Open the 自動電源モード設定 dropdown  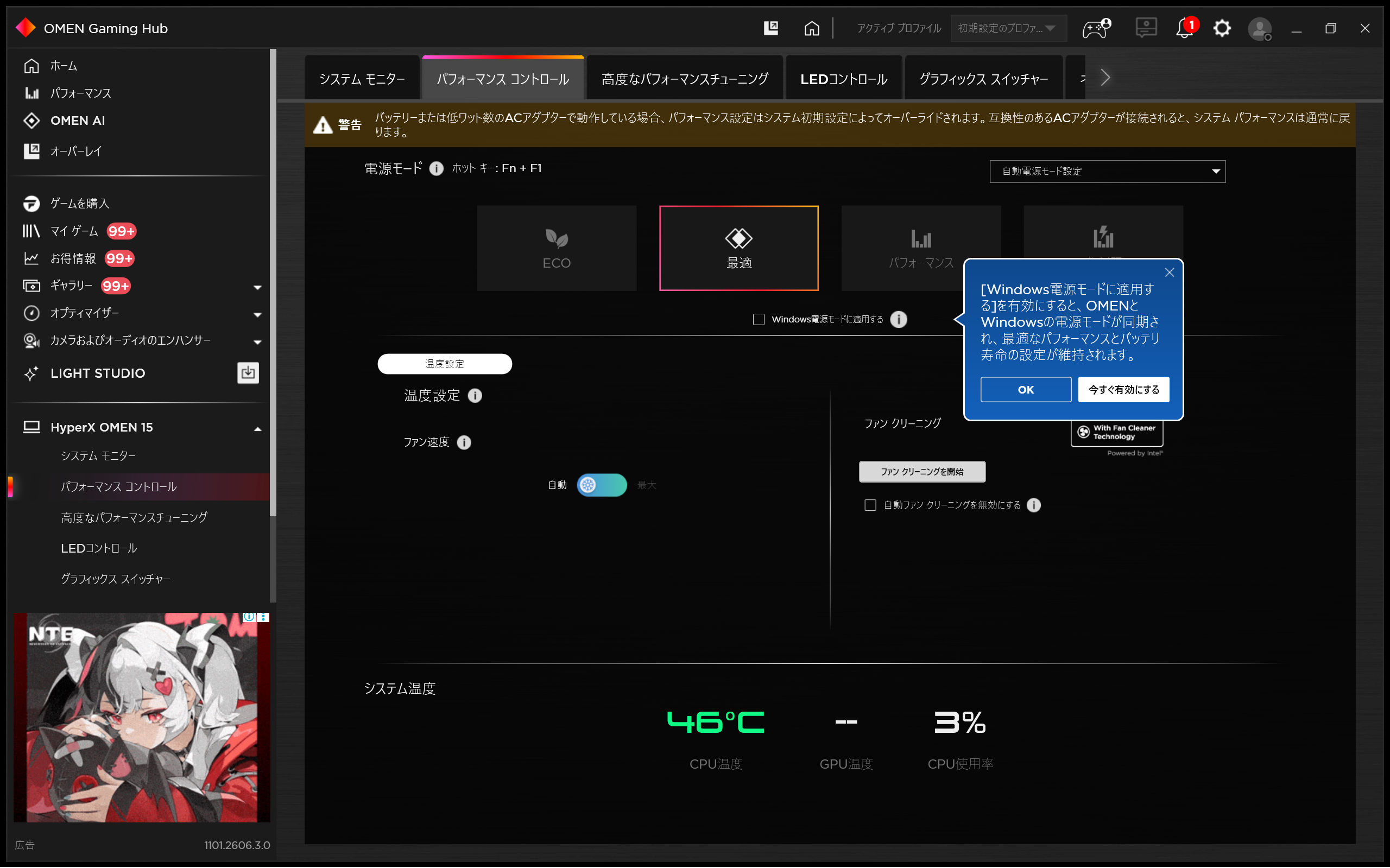(x=1107, y=171)
